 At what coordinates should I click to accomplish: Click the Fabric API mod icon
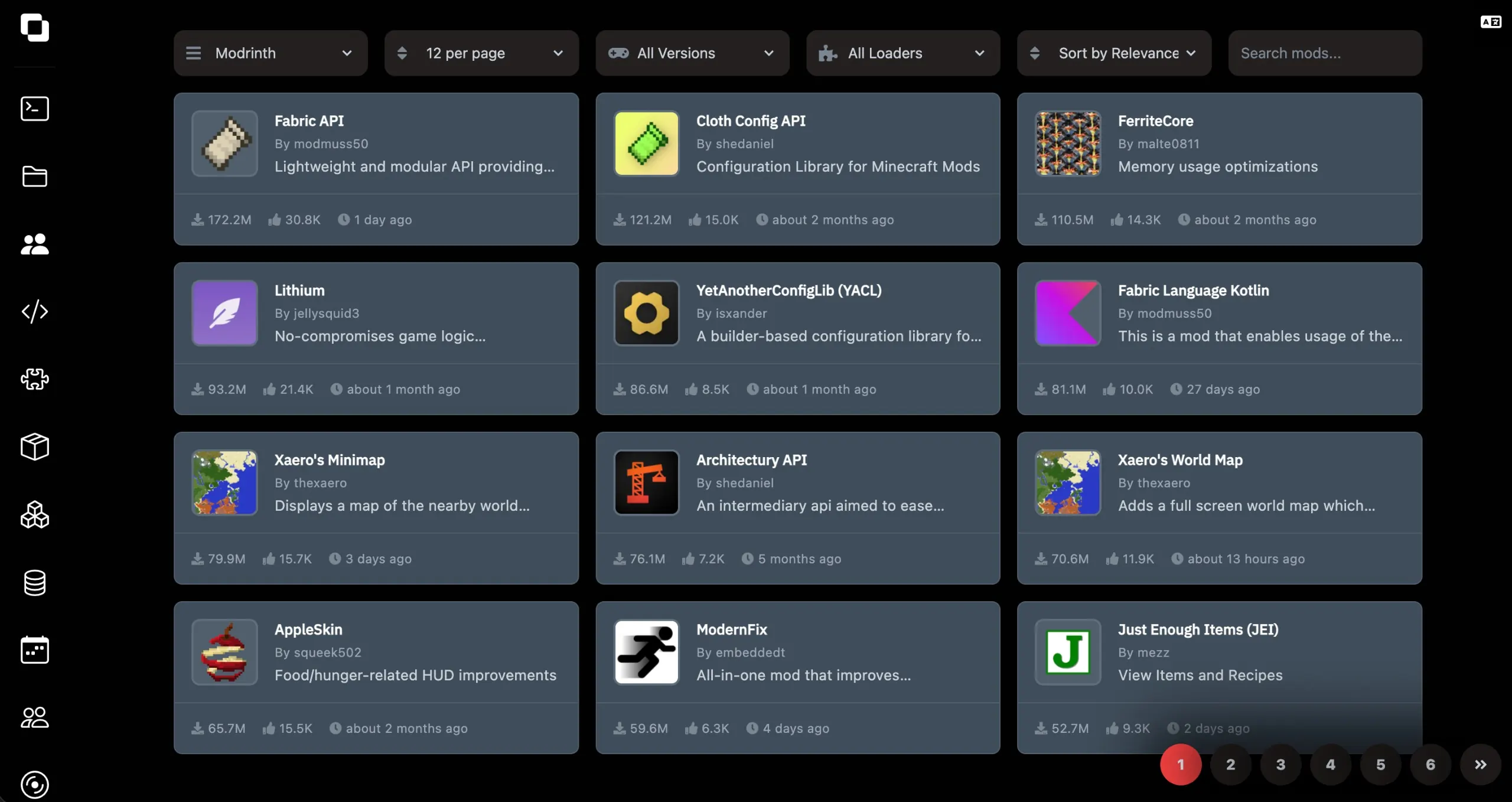[x=224, y=144]
